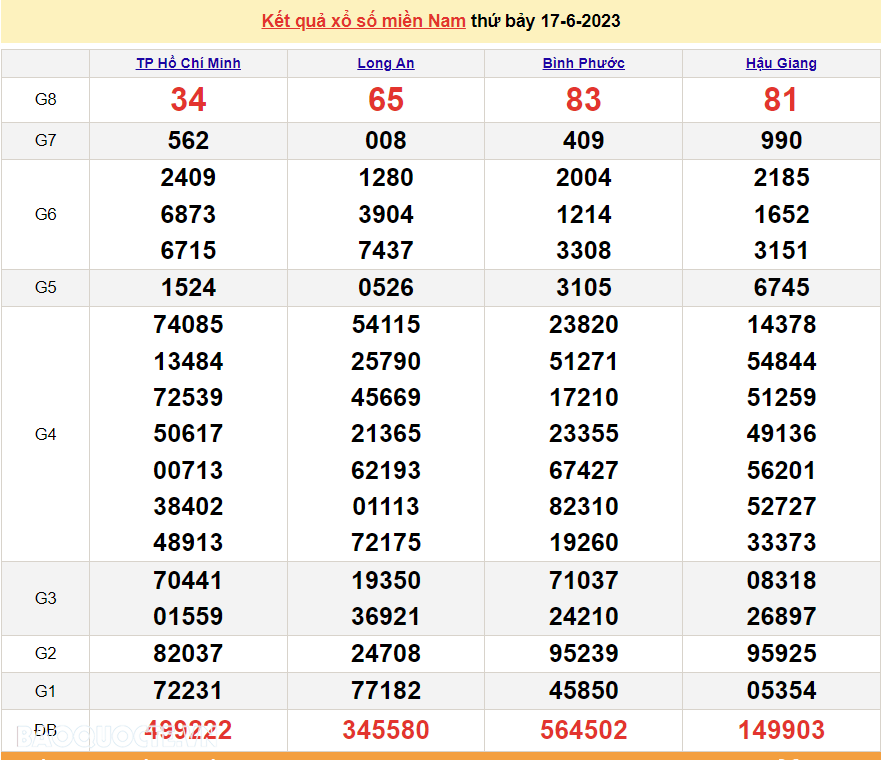Image resolution: width=885 pixels, height=760 pixels.
Task: Click Hậu Giang's special prize 149903
Action: coord(781,731)
